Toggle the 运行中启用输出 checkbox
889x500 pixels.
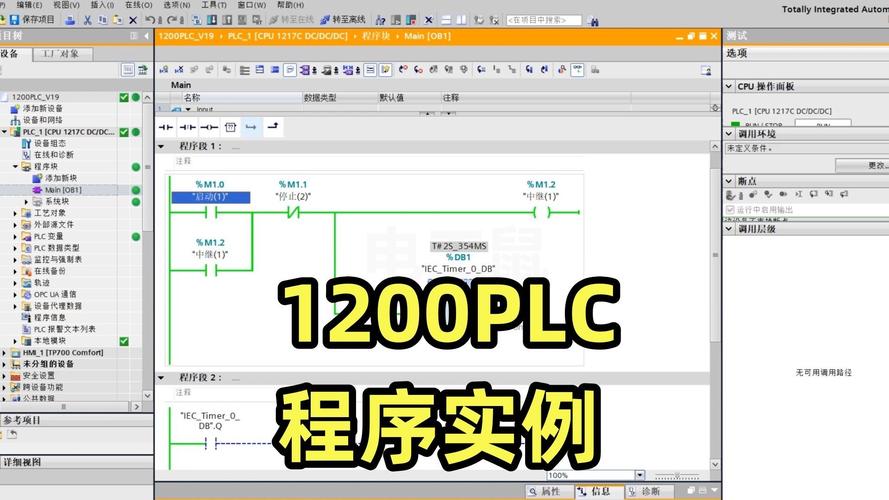click(x=730, y=210)
